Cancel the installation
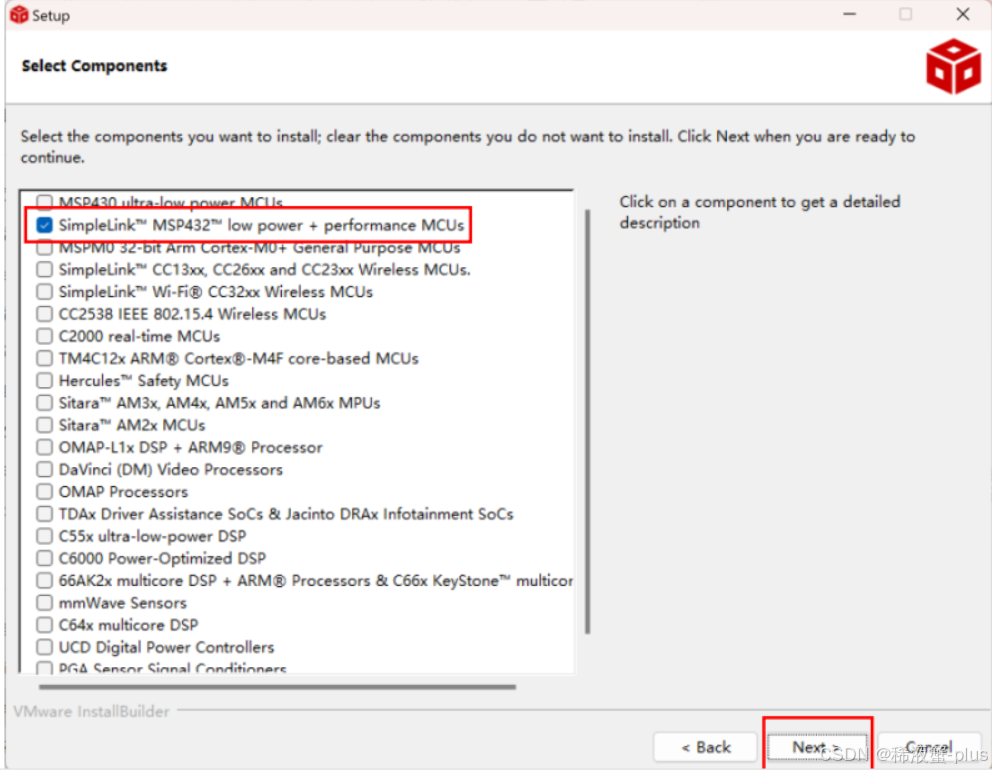The height and width of the screenshot is (772, 992). pos(930,747)
